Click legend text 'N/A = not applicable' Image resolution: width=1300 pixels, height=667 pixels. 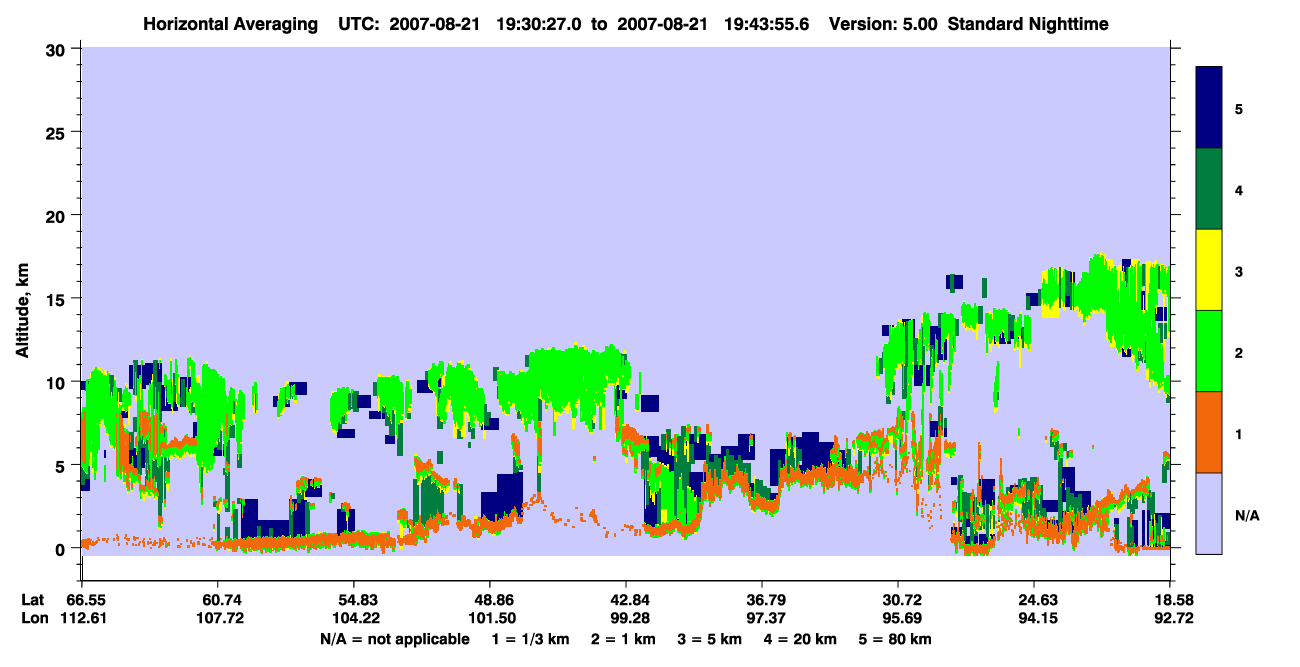[394, 639]
